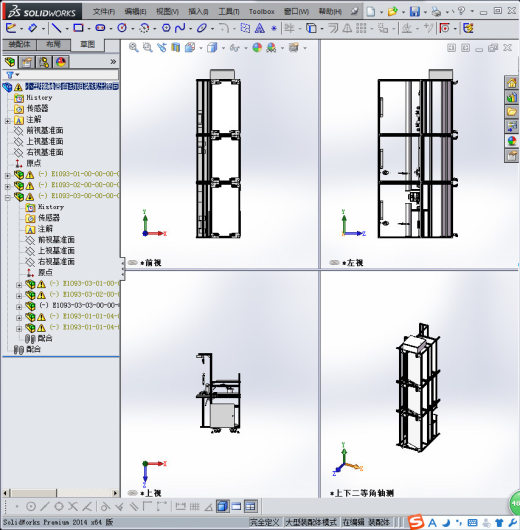Select the Straight Slot sketch tool

100,28
